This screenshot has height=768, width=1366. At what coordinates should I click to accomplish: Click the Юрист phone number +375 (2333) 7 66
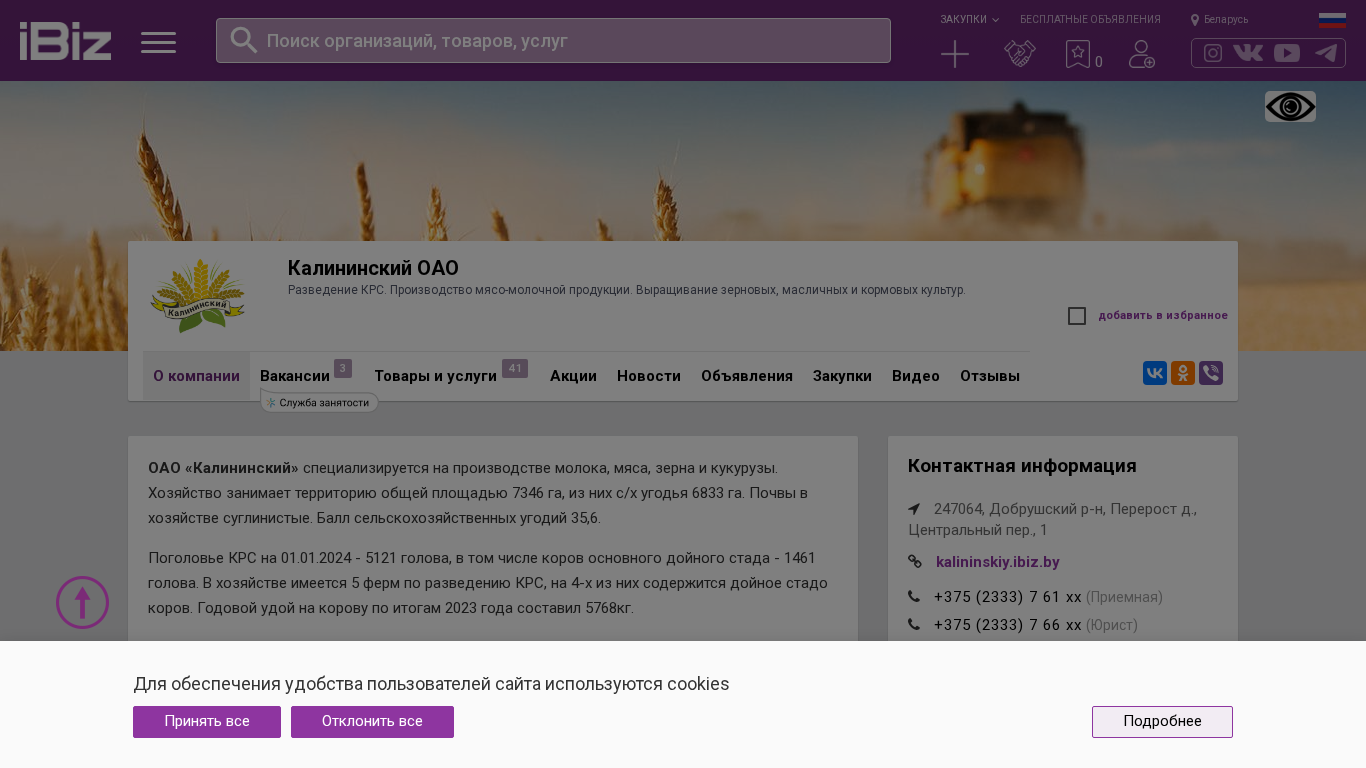[1008, 625]
